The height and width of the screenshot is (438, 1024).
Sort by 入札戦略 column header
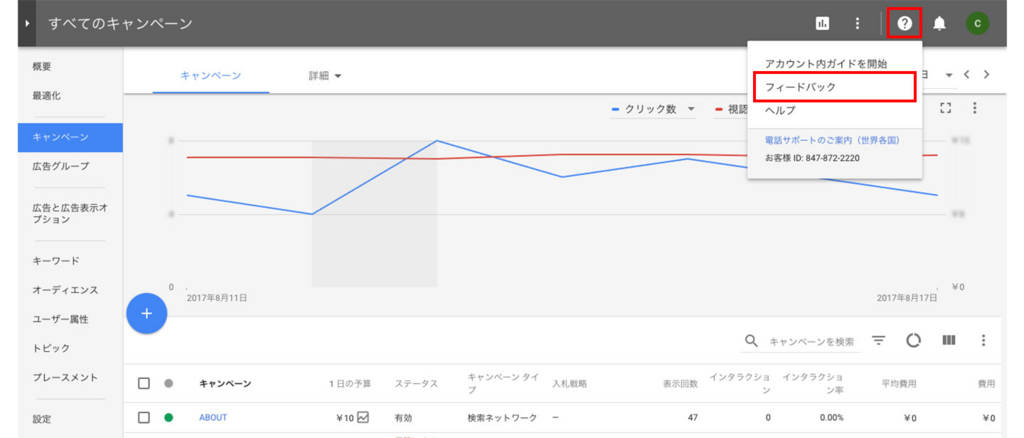click(569, 384)
